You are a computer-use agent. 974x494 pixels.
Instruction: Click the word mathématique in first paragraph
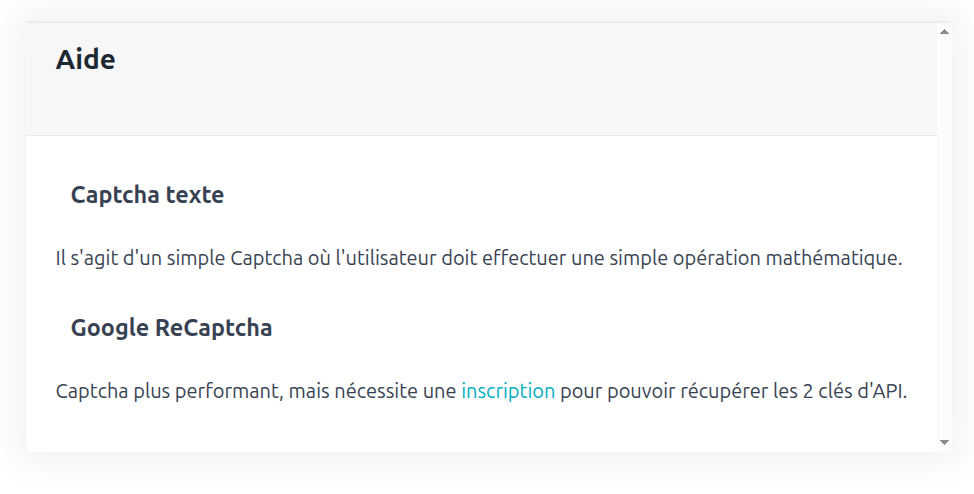pyautogui.click(x=834, y=258)
